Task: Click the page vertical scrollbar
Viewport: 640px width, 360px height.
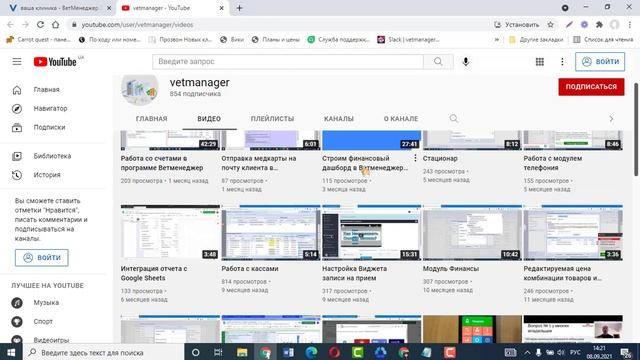Action: (x=636, y=130)
